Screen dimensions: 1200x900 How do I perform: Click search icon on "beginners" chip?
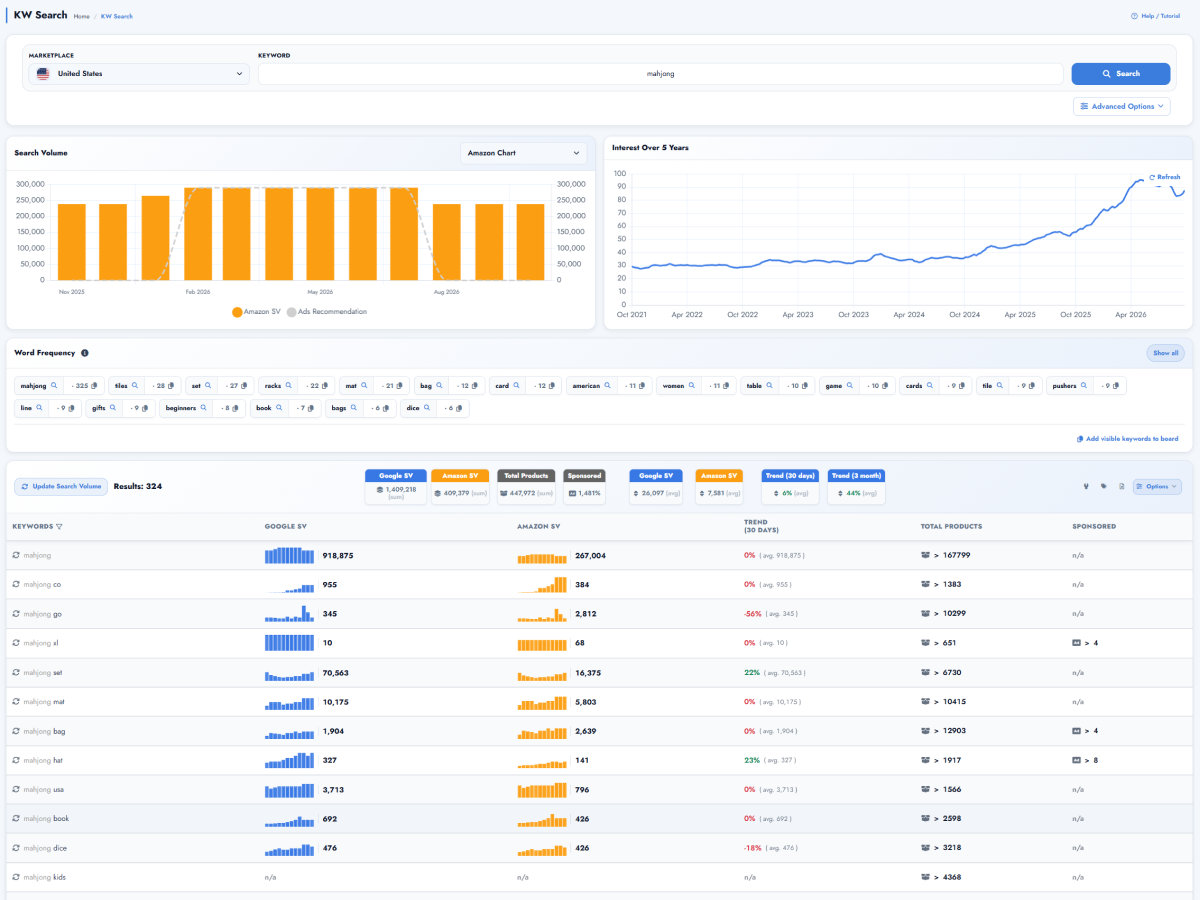click(x=204, y=408)
